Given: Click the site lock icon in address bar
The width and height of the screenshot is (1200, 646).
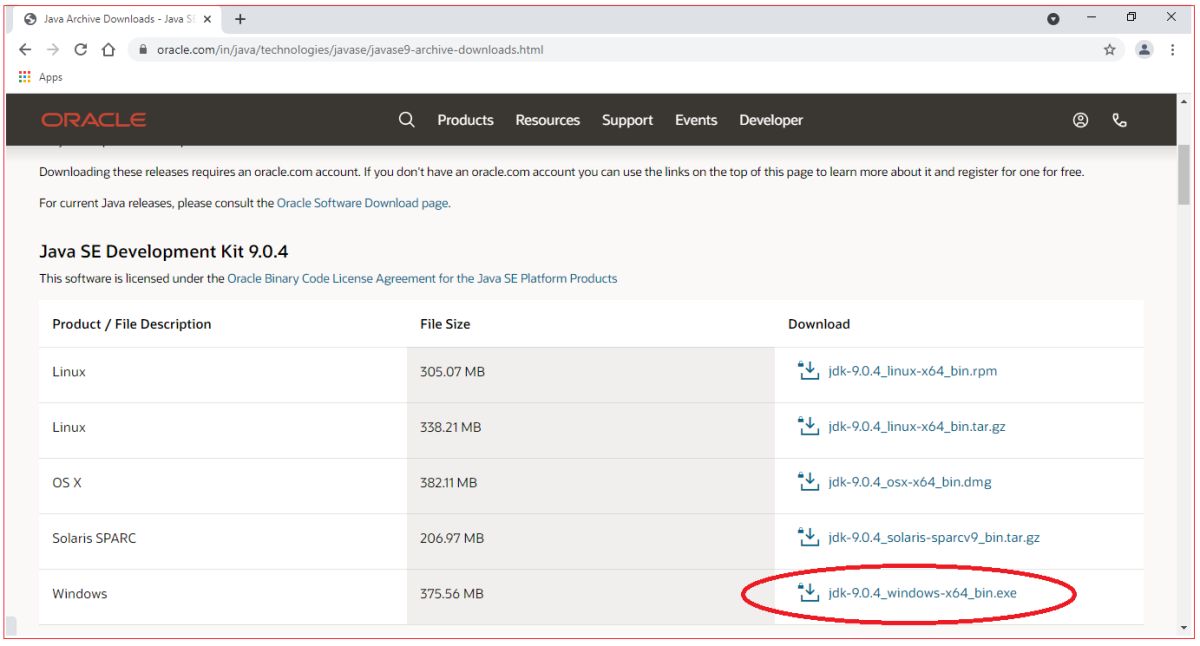Looking at the screenshot, I should [x=143, y=50].
